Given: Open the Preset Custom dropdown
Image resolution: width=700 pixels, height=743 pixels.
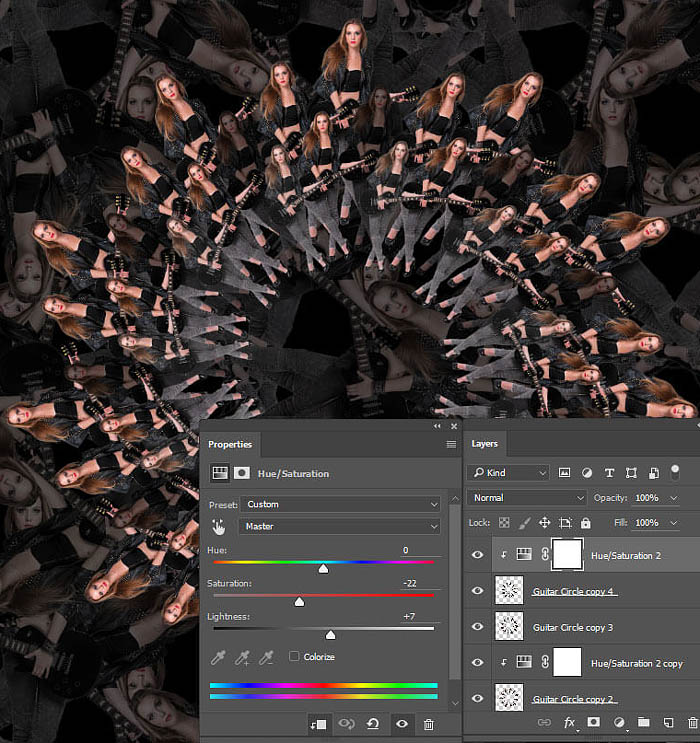Looking at the screenshot, I should pos(340,504).
